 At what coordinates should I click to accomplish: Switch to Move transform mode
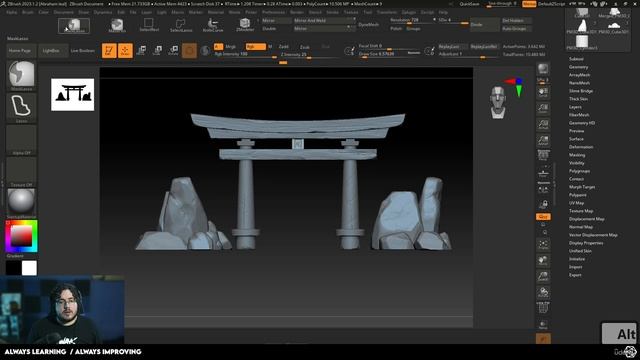tap(141, 51)
